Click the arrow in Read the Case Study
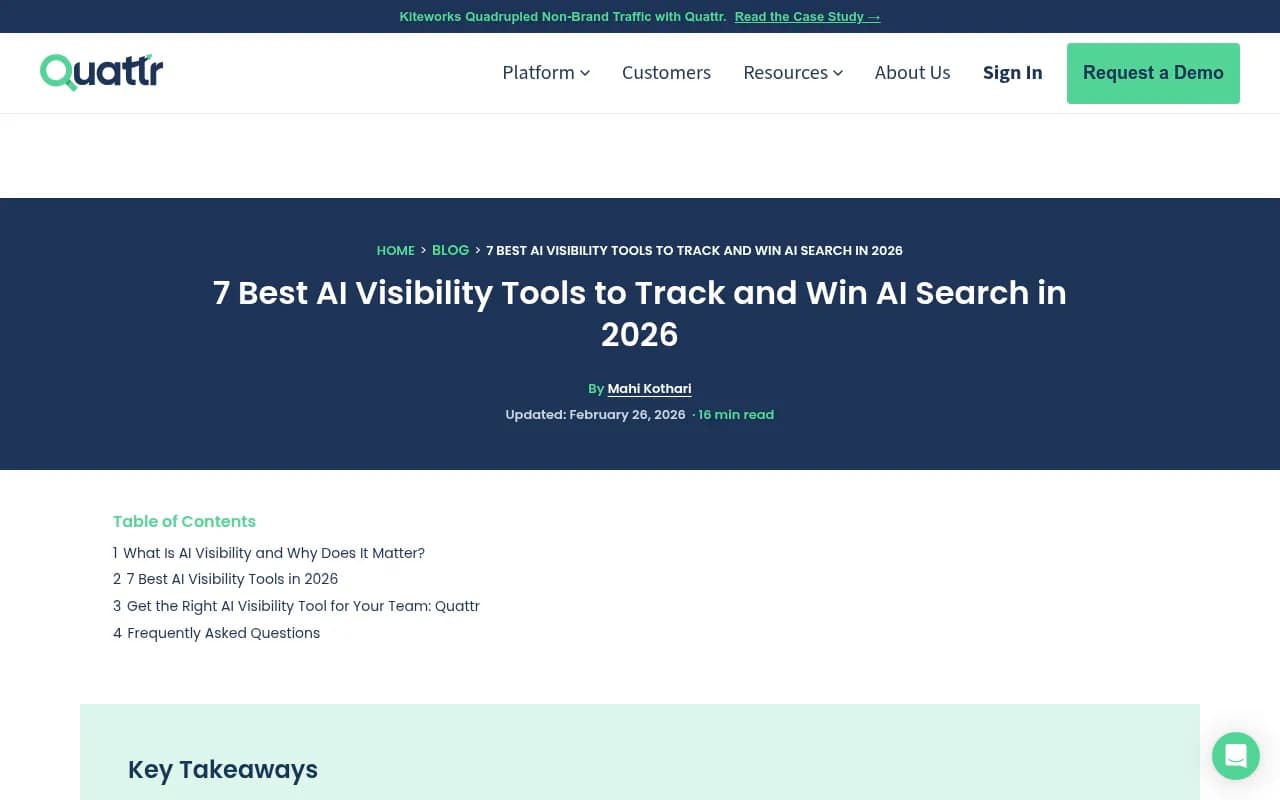The image size is (1280, 800). (873, 16)
